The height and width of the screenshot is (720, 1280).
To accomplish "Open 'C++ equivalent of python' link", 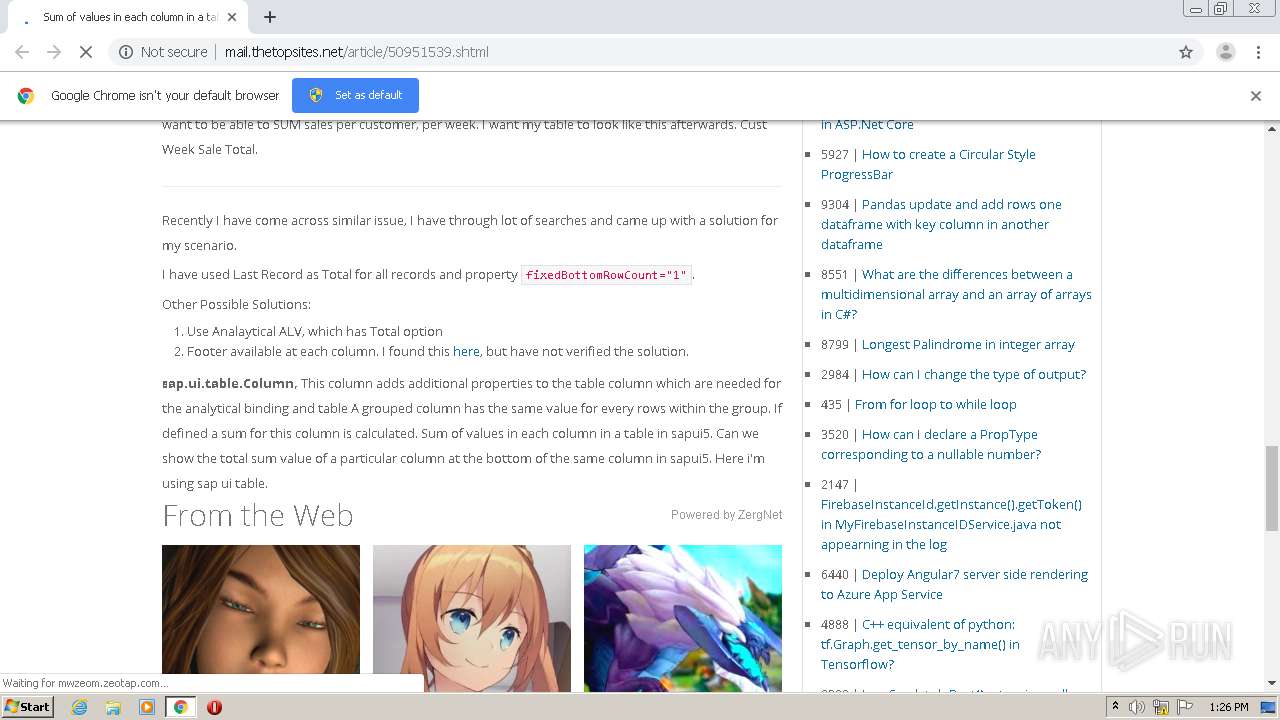I will pyautogui.click(x=920, y=644).
